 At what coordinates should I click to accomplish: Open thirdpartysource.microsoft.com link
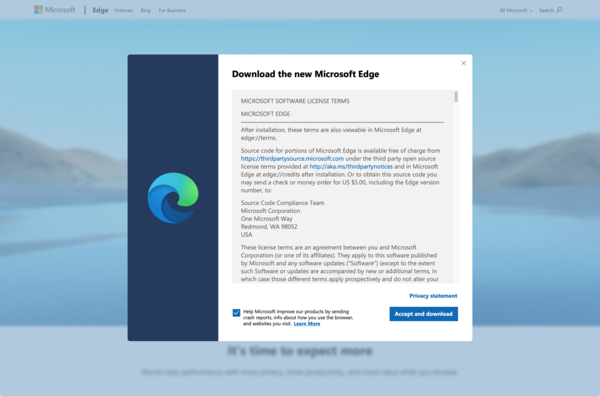pos(292,158)
